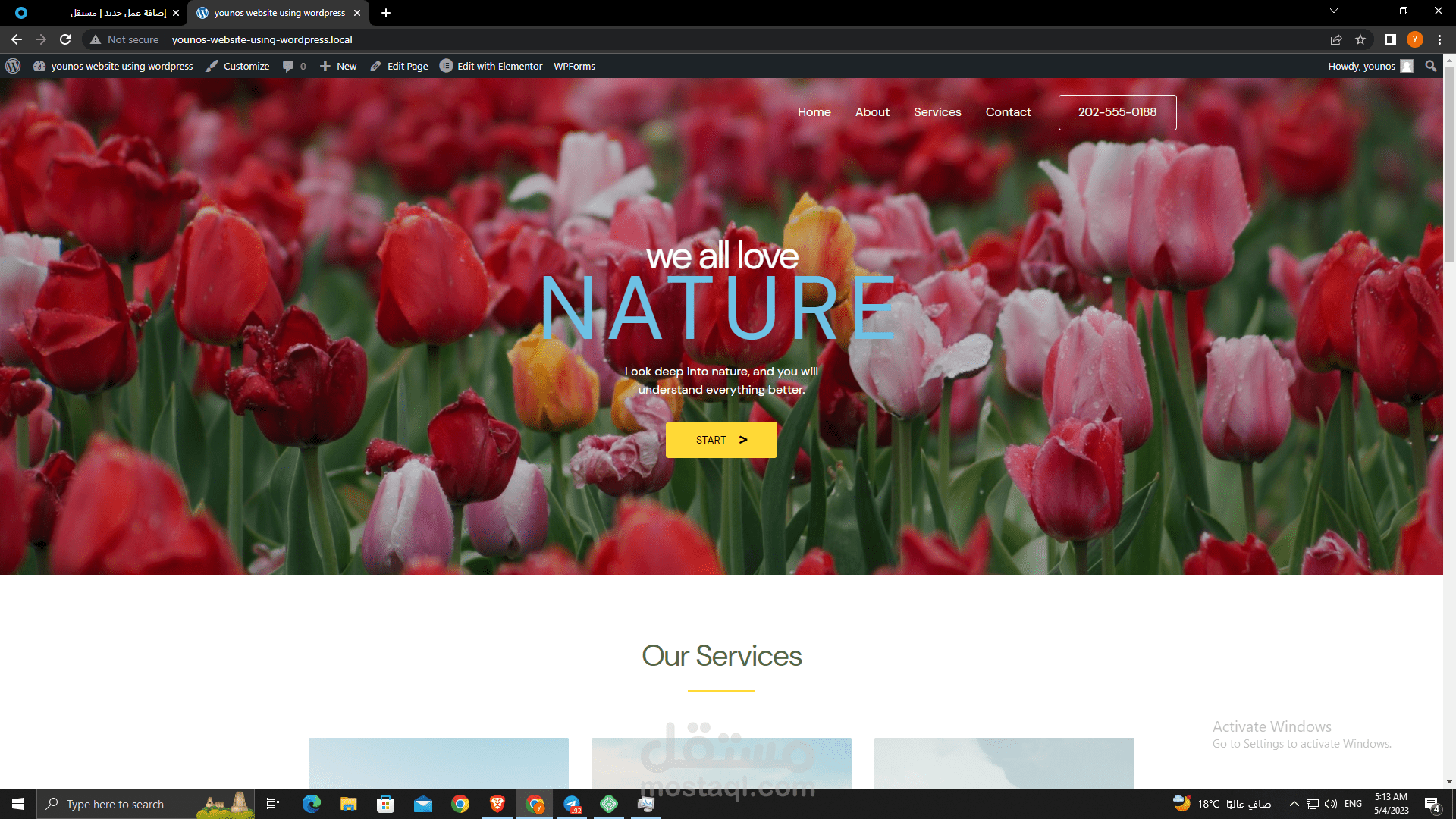Go back to previous page
Image resolution: width=1456 pixels, height=819 pixels.
pyautogui.click(x=17, y=39)
